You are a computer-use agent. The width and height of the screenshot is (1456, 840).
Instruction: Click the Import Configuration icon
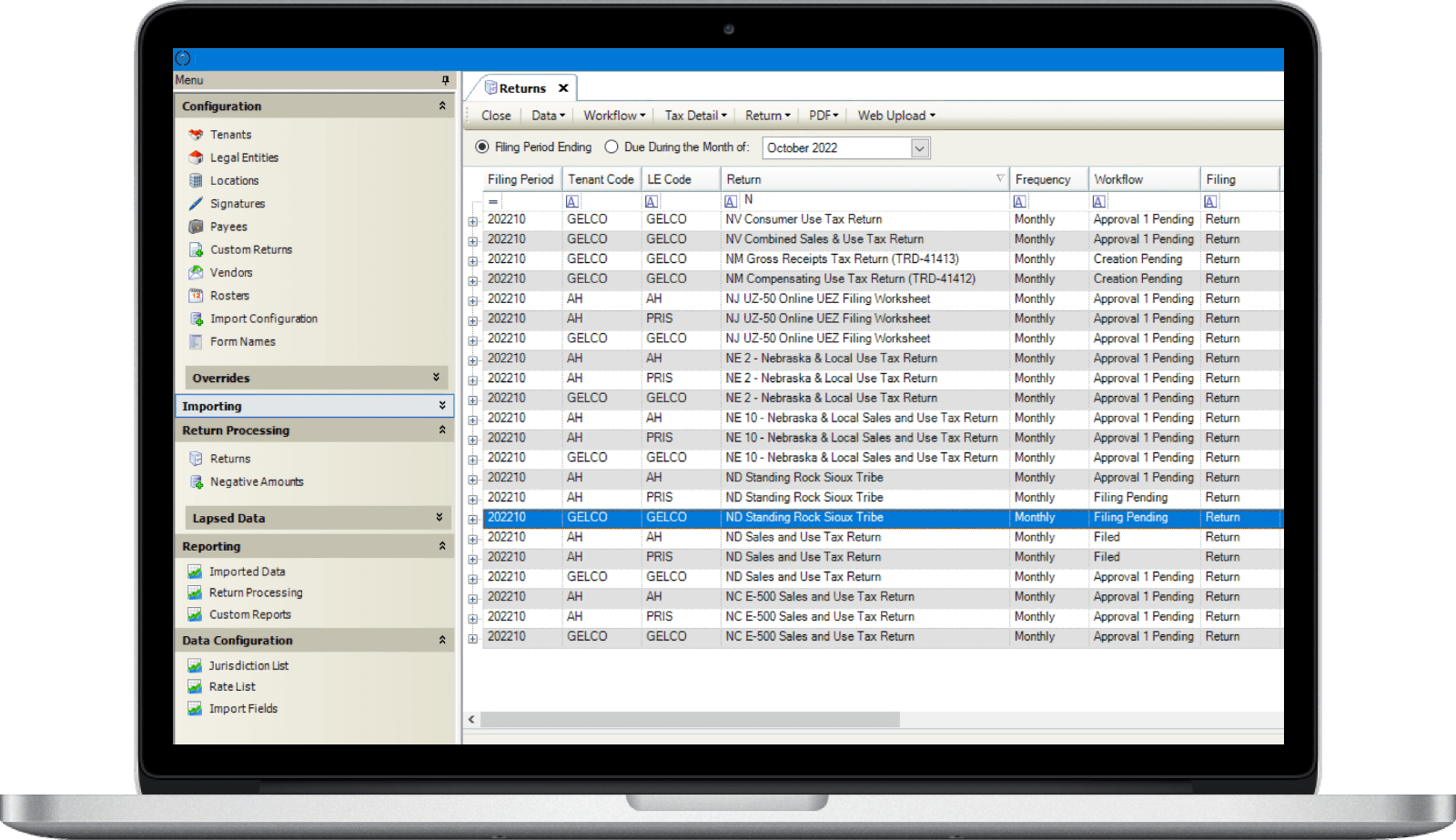(196, 319)
